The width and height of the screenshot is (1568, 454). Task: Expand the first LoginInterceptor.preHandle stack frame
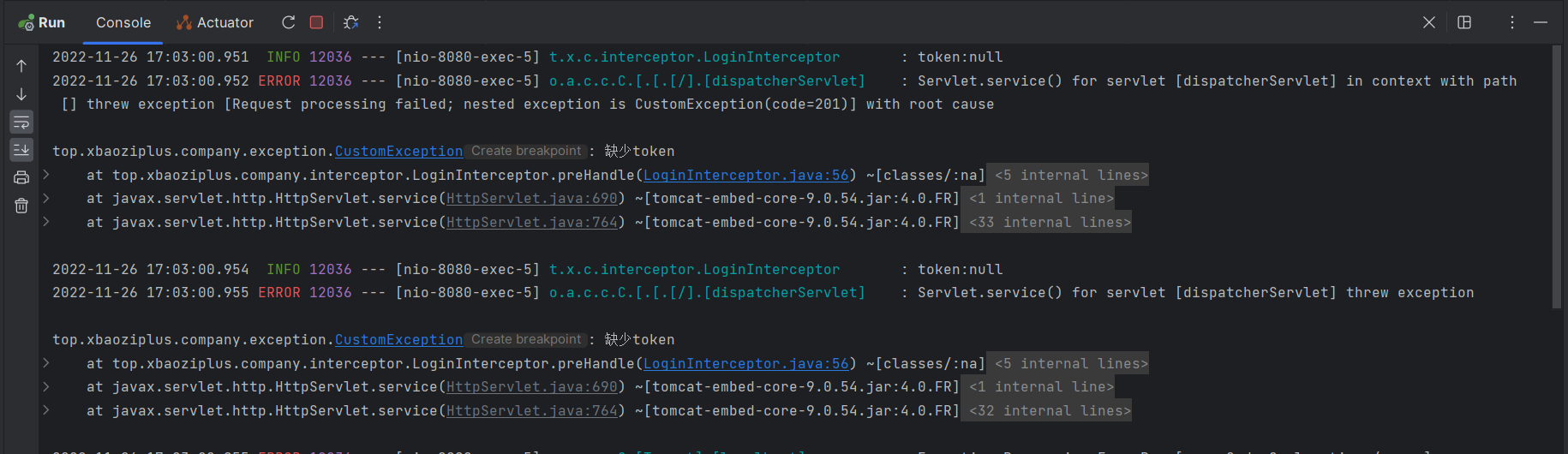(46, 175)
